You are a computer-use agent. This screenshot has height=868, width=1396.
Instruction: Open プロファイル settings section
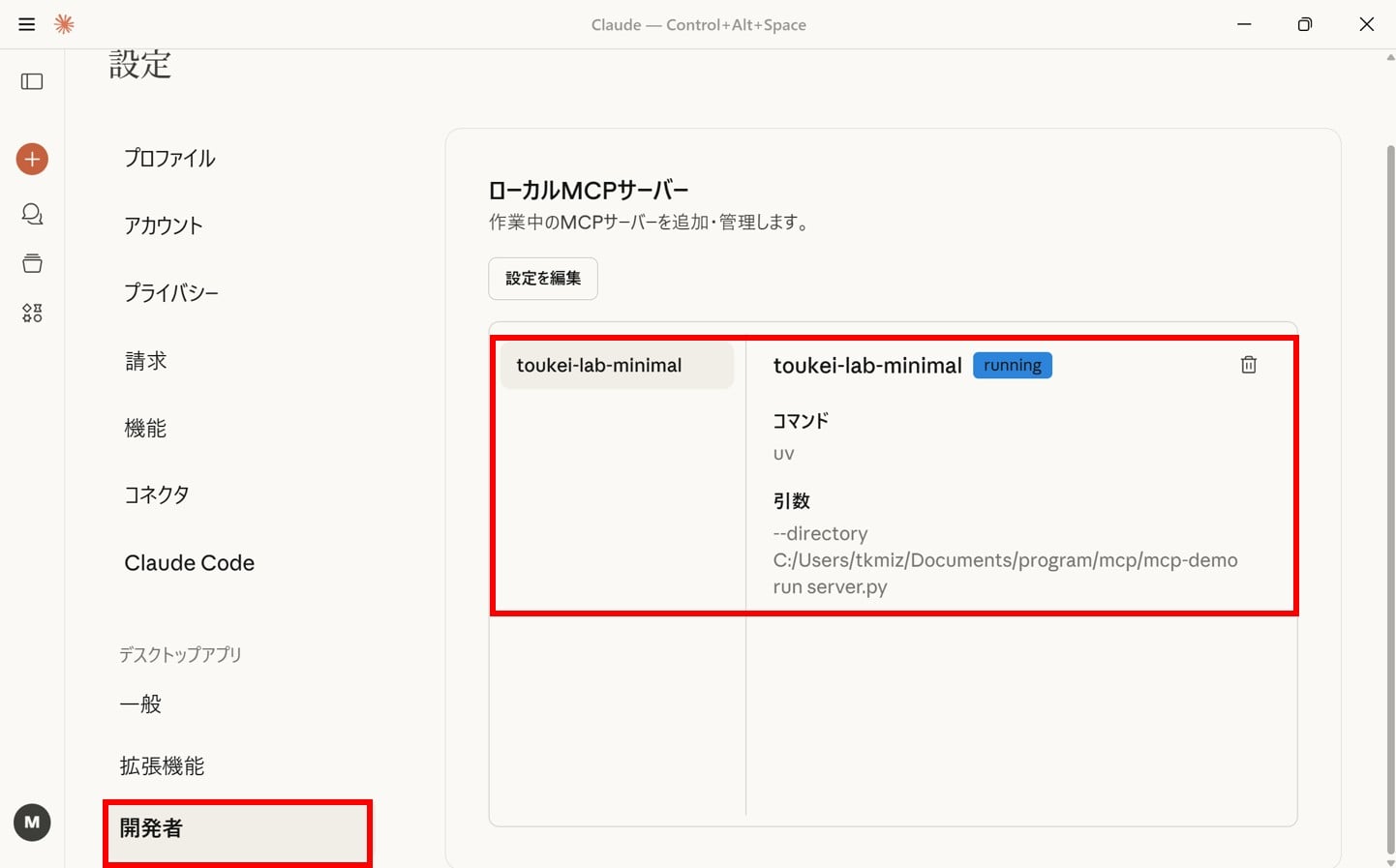[x=169, y=159]
